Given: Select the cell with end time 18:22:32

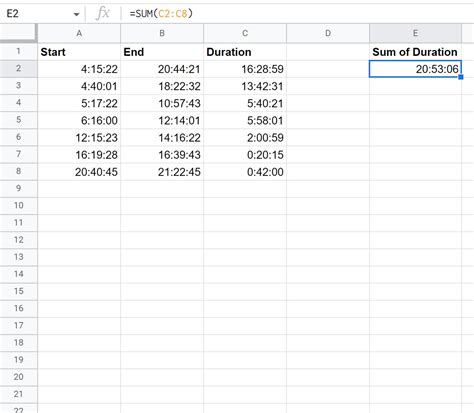Looking at the screenshot, I should [162, 86].
